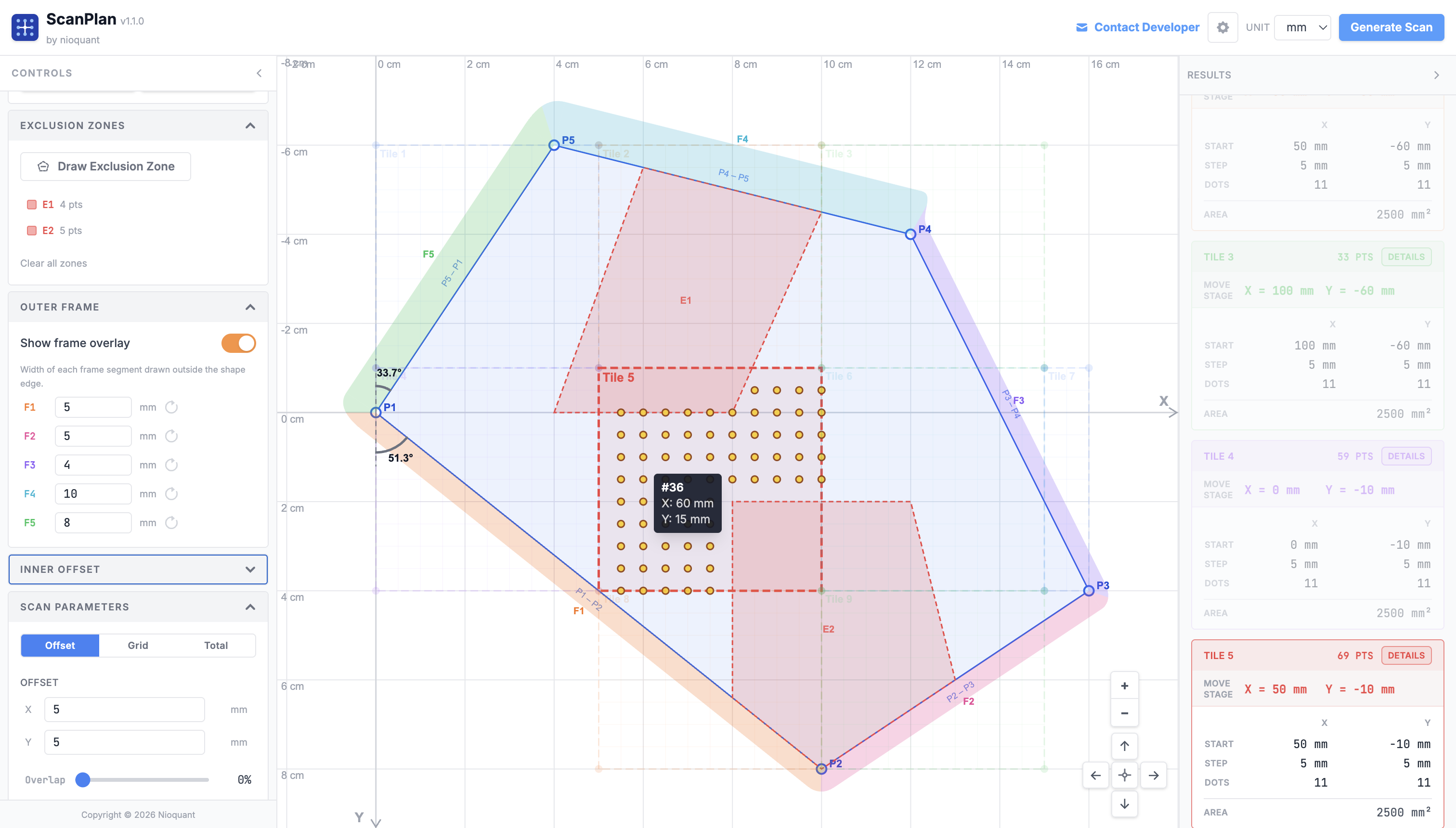This screenshot has height=828, width=1456.
Task: Select the Tile 3 result card header
Action: coord(1317,257)
